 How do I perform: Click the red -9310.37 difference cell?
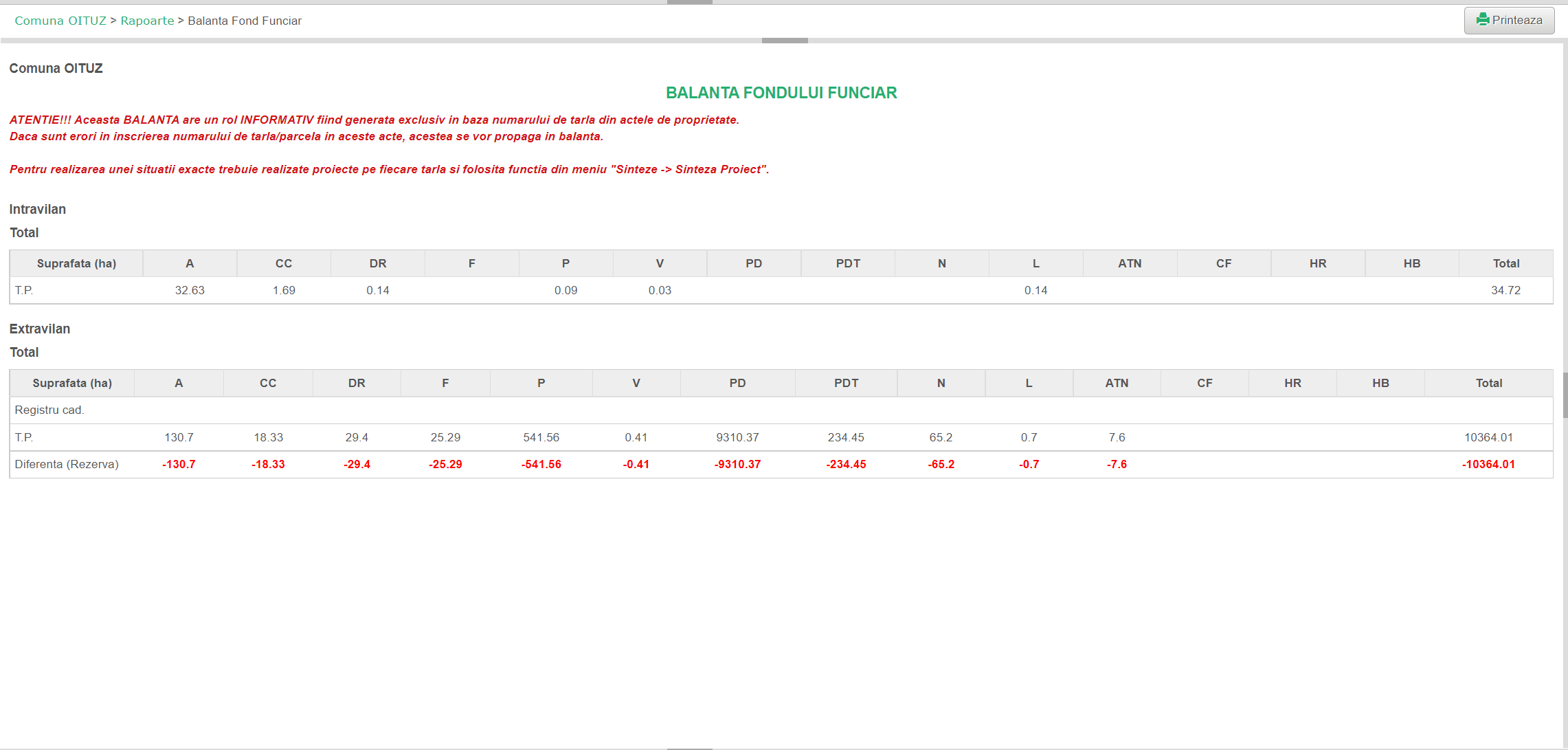tap(737, 464)
